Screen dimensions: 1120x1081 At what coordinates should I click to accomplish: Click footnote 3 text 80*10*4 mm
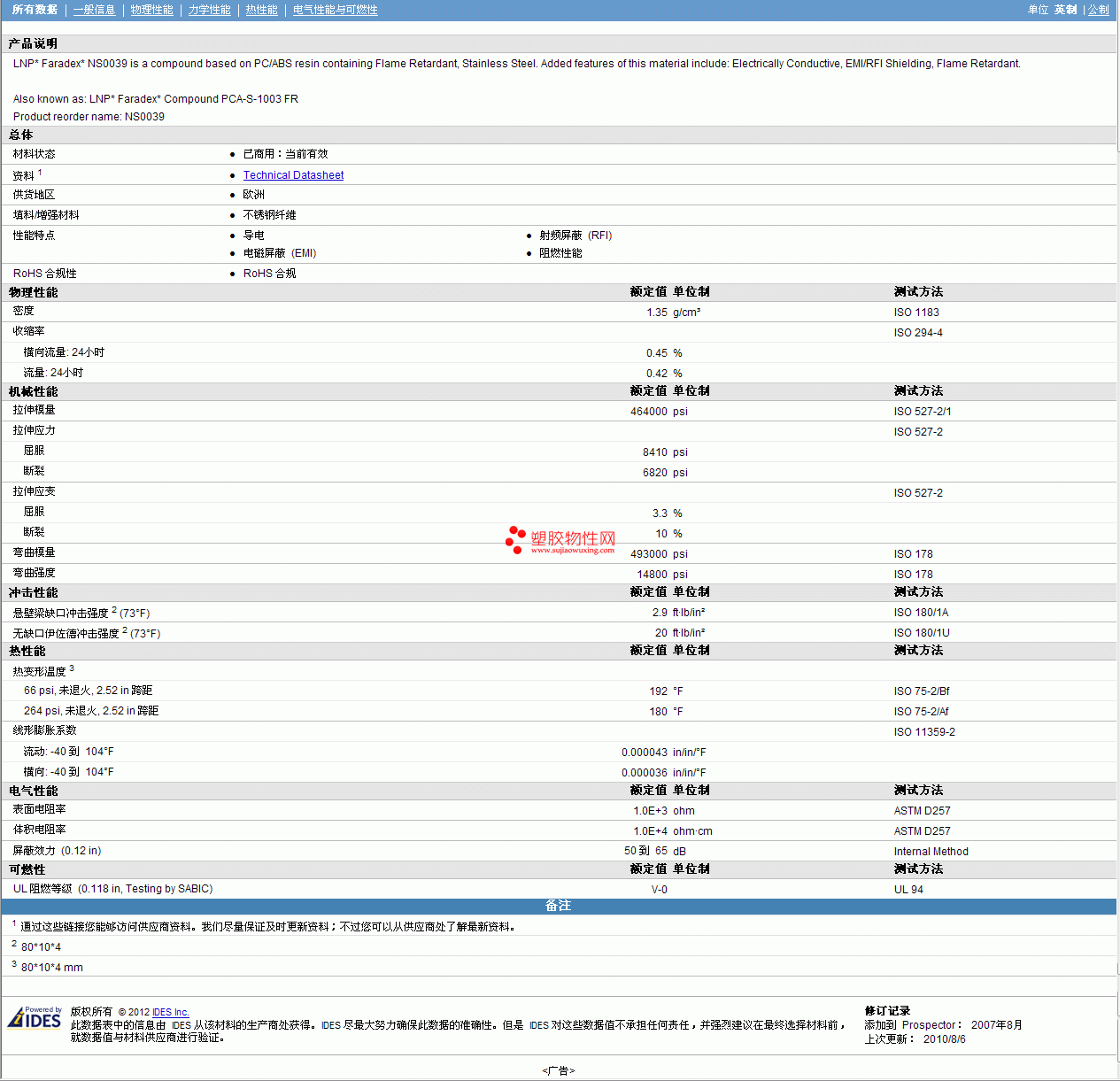point(52,968)
